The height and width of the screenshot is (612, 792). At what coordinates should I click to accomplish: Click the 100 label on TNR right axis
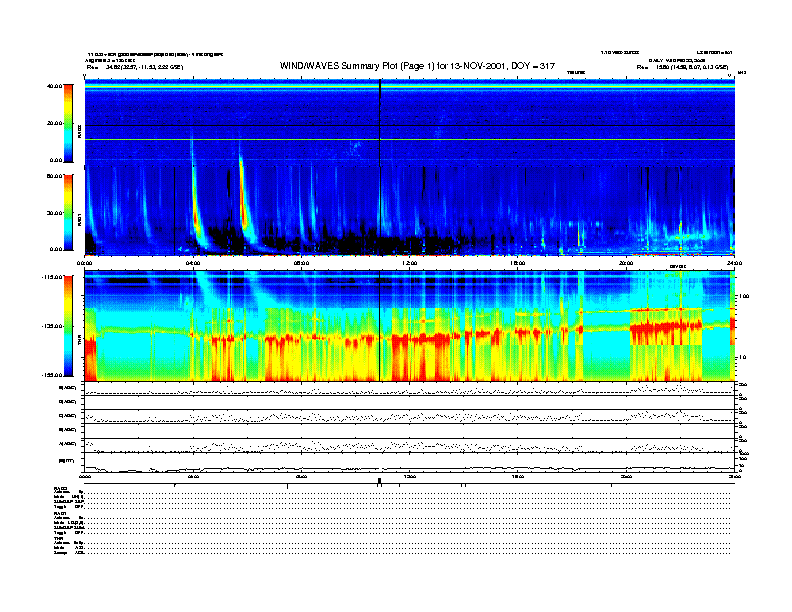click(x=744, y=296)
